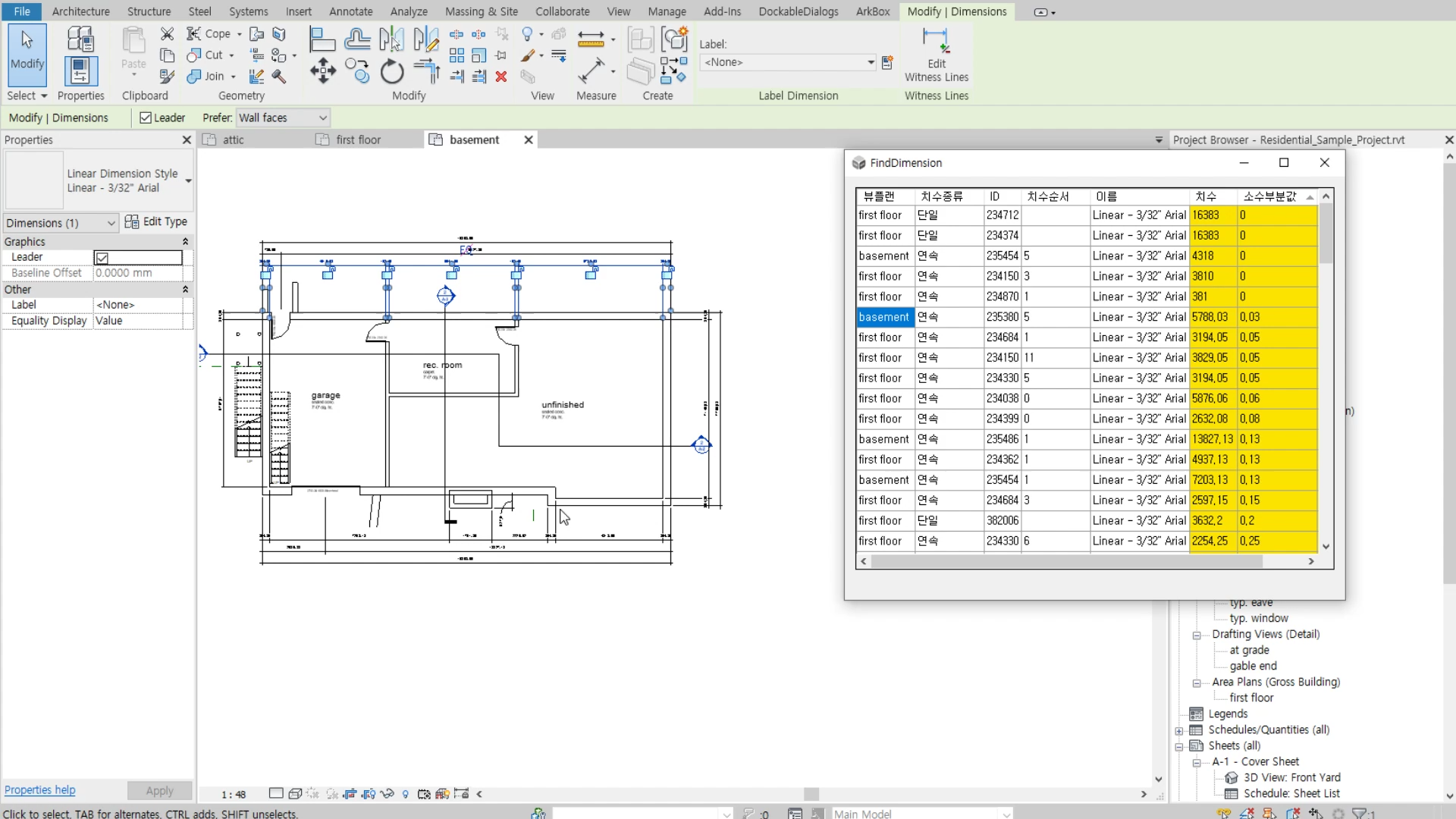Screen dimensions: 1456x819
Task: Expand Schedules/Quantities tree node
Action: click(1179, 730)
